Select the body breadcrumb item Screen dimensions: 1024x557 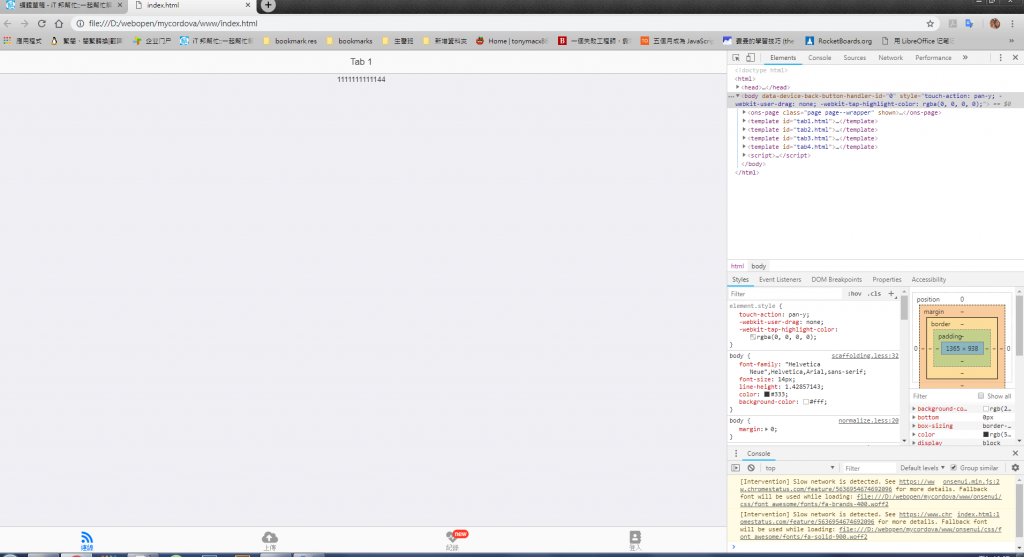(758, 266)
